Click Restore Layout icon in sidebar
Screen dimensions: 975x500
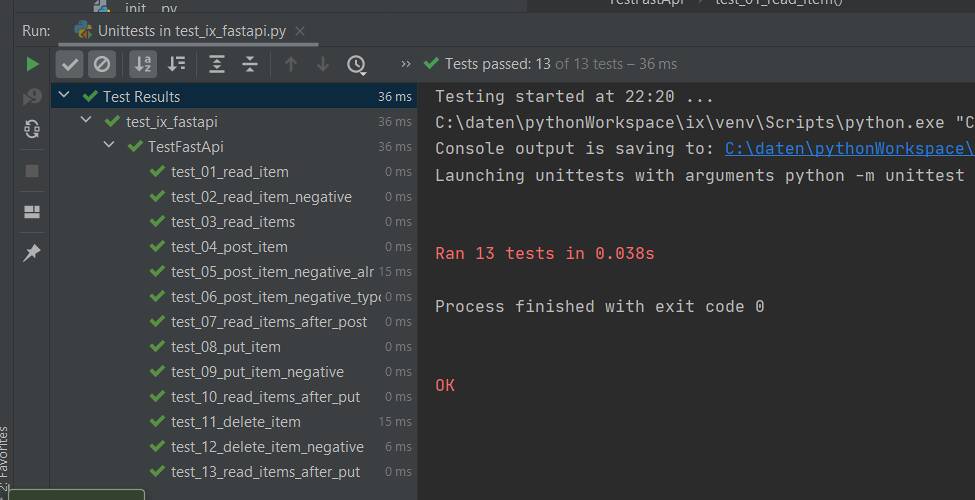coord(32,212)
